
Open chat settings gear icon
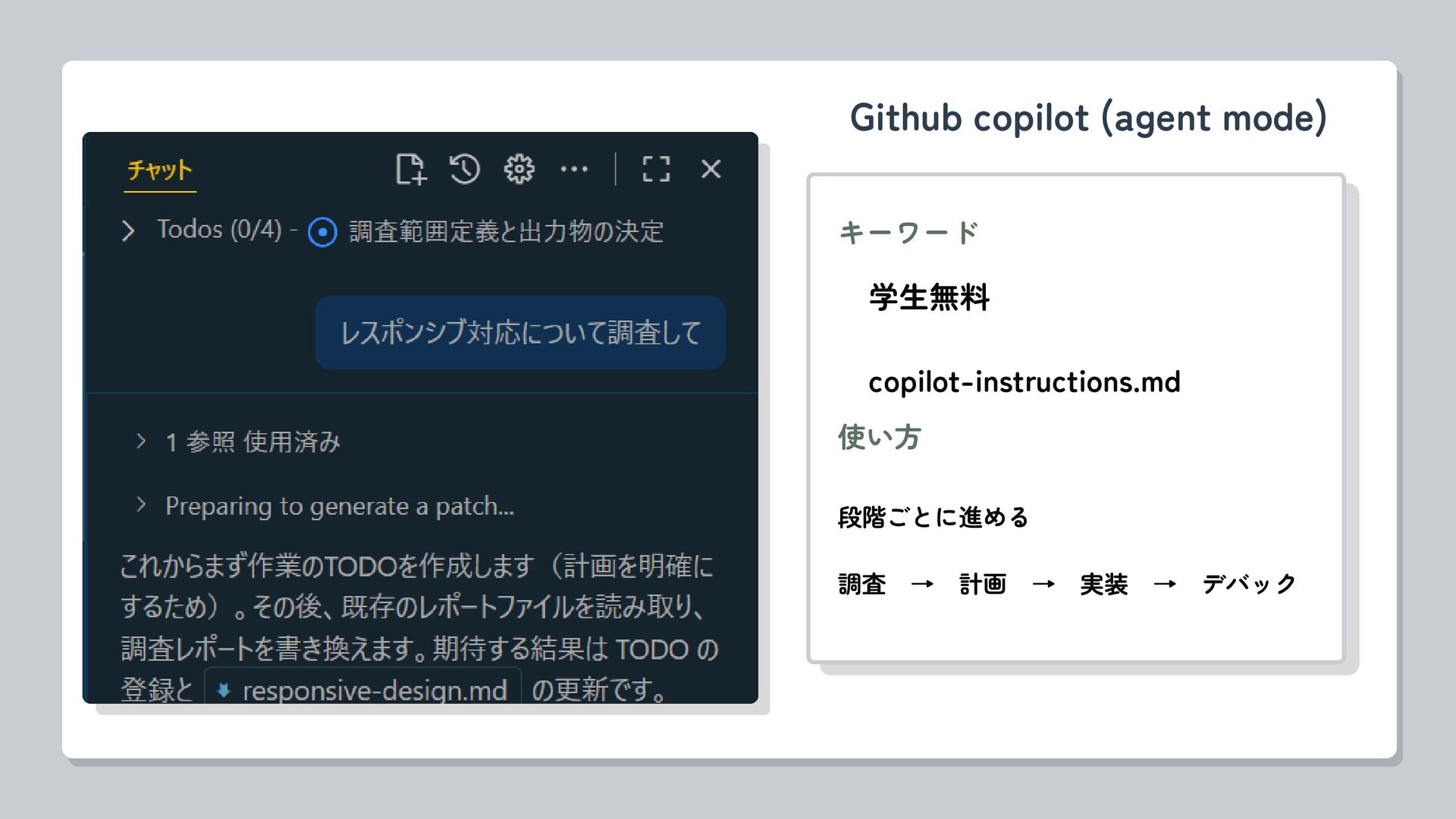coord(519,169)
